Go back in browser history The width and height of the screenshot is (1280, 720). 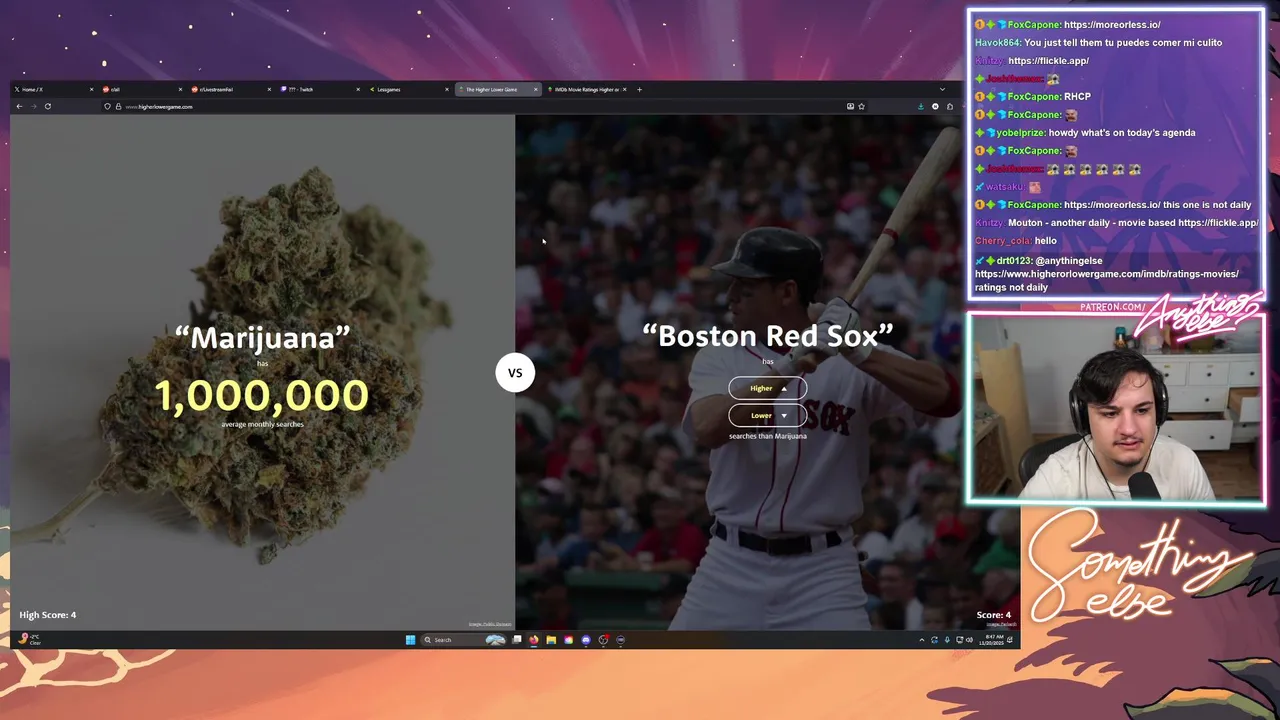(x=19, y=106)
